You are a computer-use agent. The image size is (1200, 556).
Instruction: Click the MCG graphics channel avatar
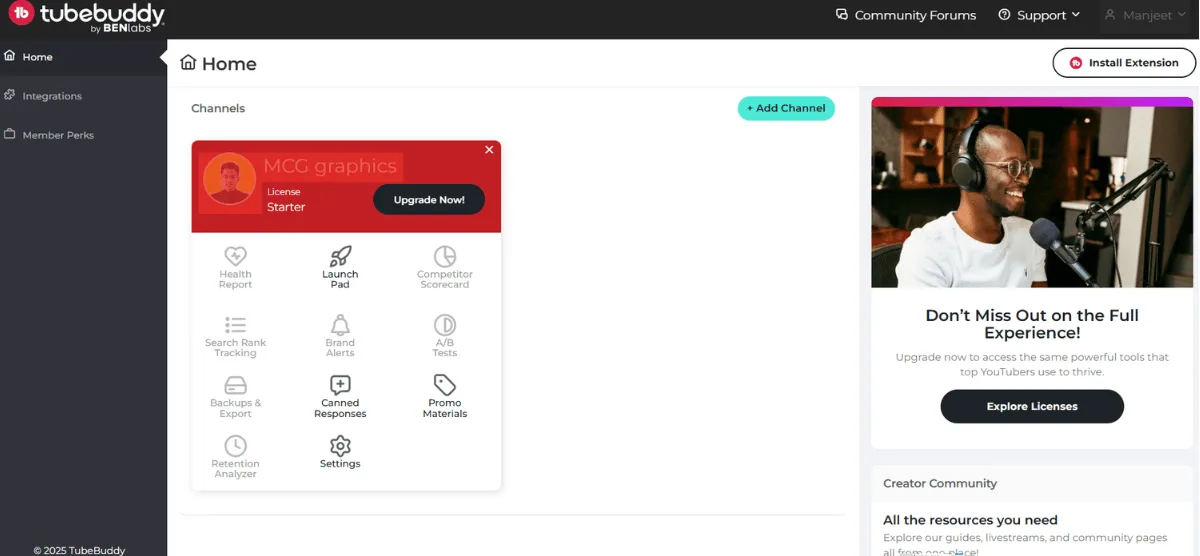tap(229, 179)
